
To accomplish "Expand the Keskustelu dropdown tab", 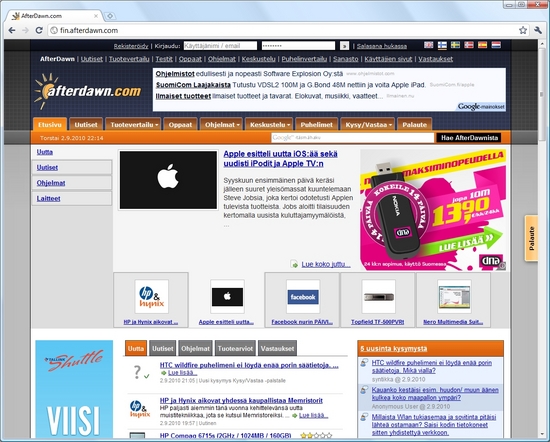I will tap(269, 125).
